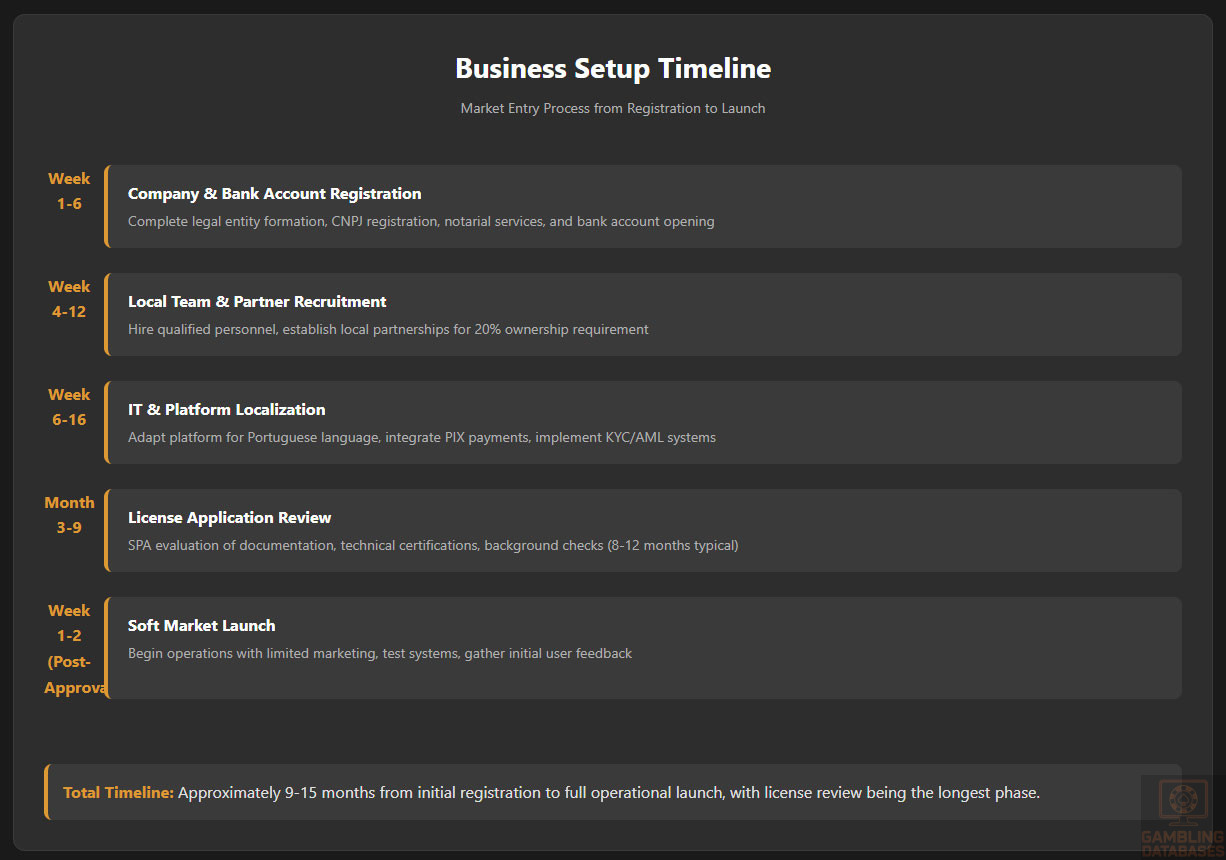
Task: Open Company & Bank Account Registration heading
Action: point(274,194)
